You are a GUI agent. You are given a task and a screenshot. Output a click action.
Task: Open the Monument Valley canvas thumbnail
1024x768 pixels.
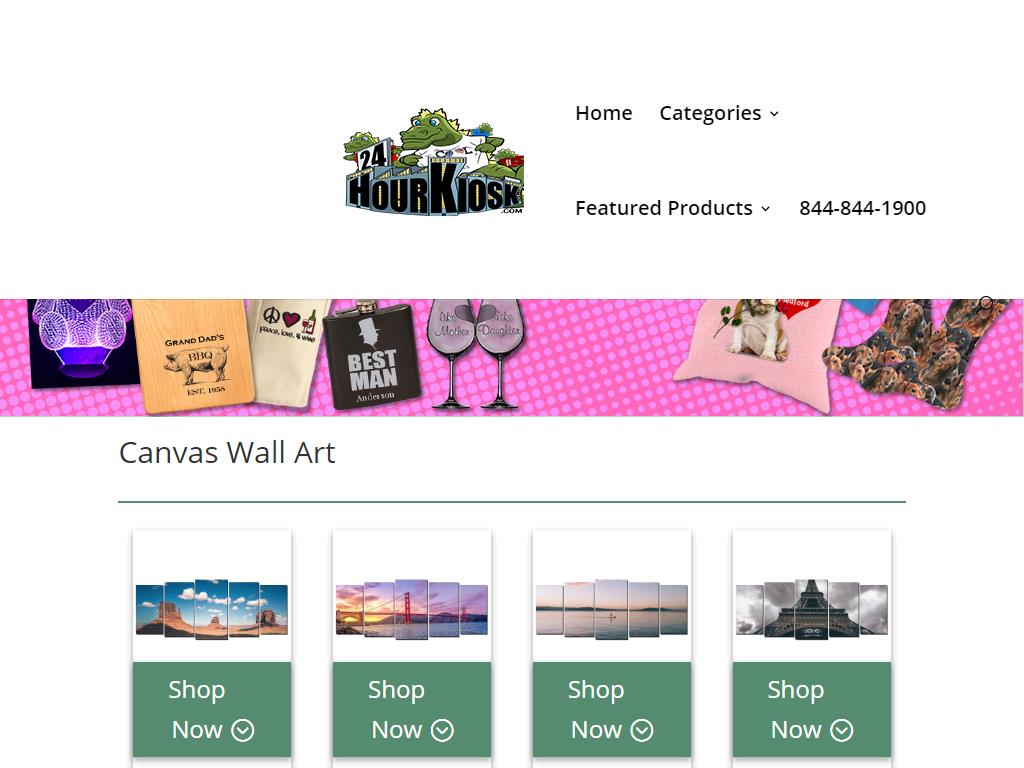[212, 609]
